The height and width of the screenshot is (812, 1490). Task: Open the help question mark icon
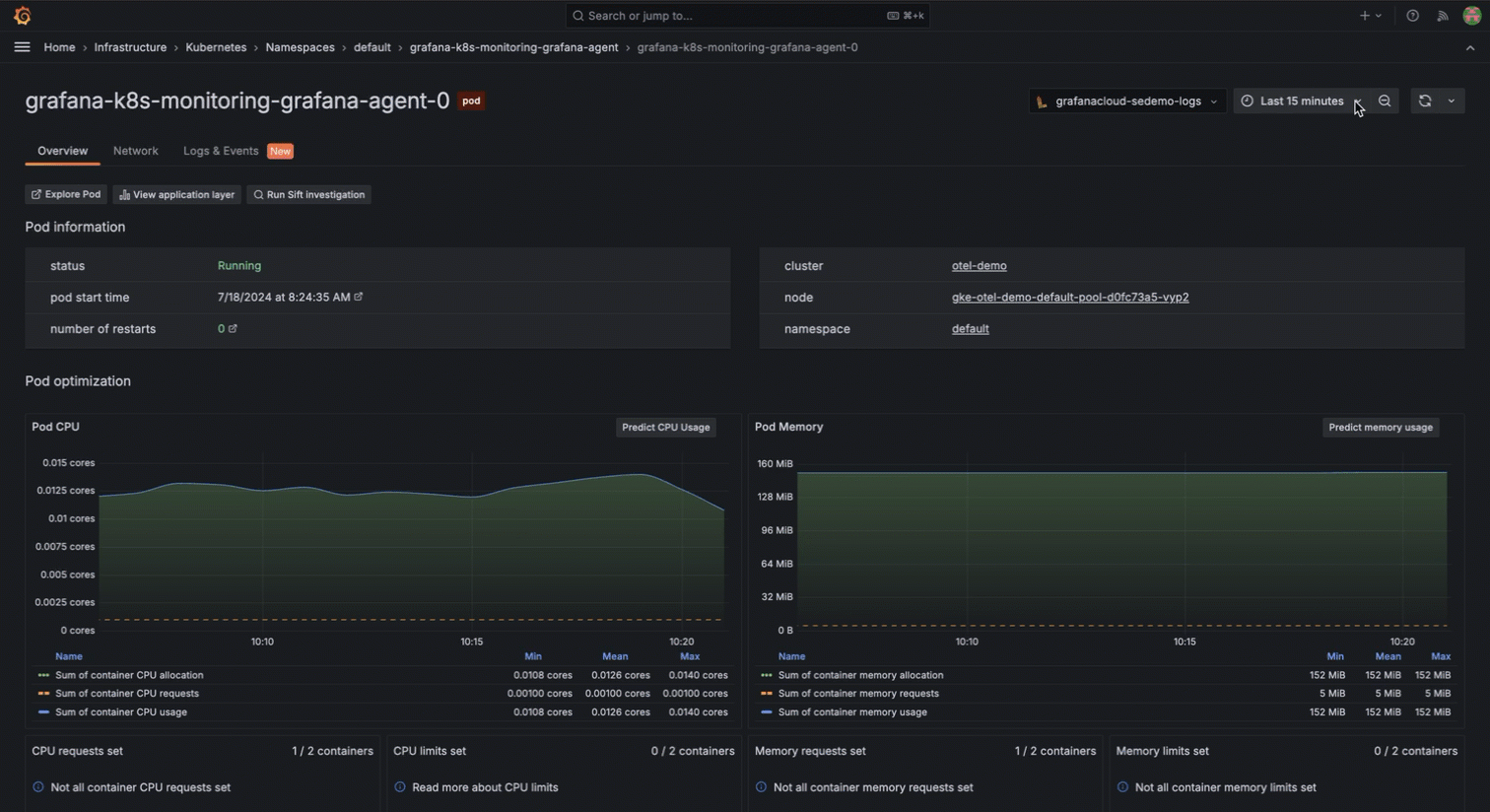(x=1412, y=16)
